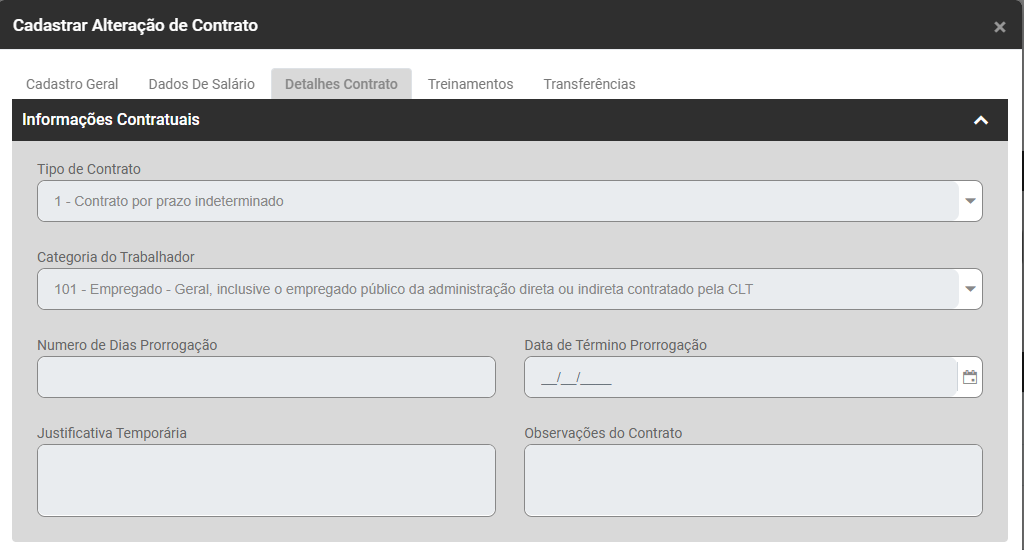The height and width of the screenshot is (550, 1024).
Task: Select the worker category field showing 101 - Empregado
Action: (x=497, y=289)
